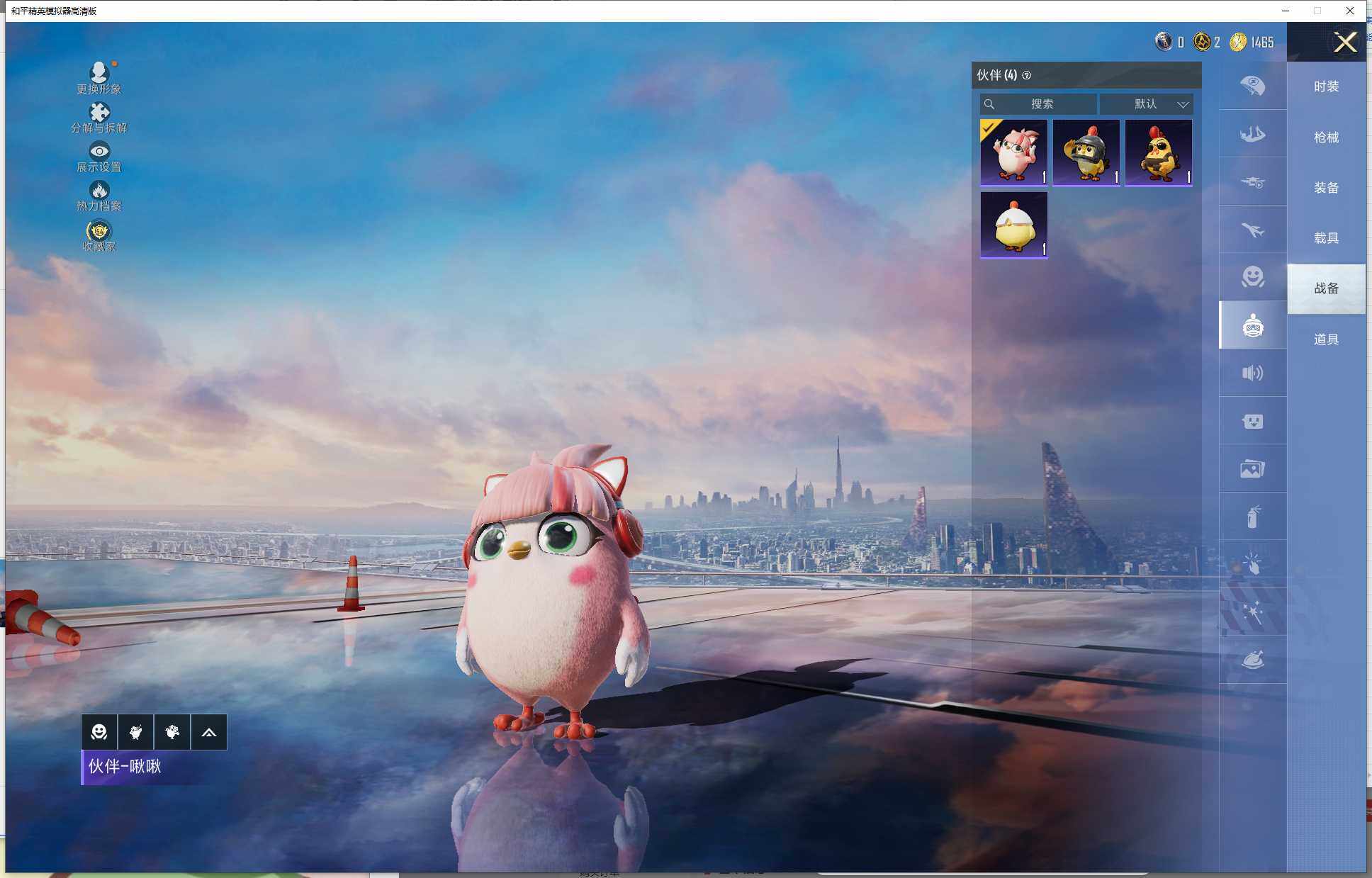The width and height of the screenshot is (1372, 878).
Task: Expand the 默认 sort dropdown
Action: (1147, 104)
